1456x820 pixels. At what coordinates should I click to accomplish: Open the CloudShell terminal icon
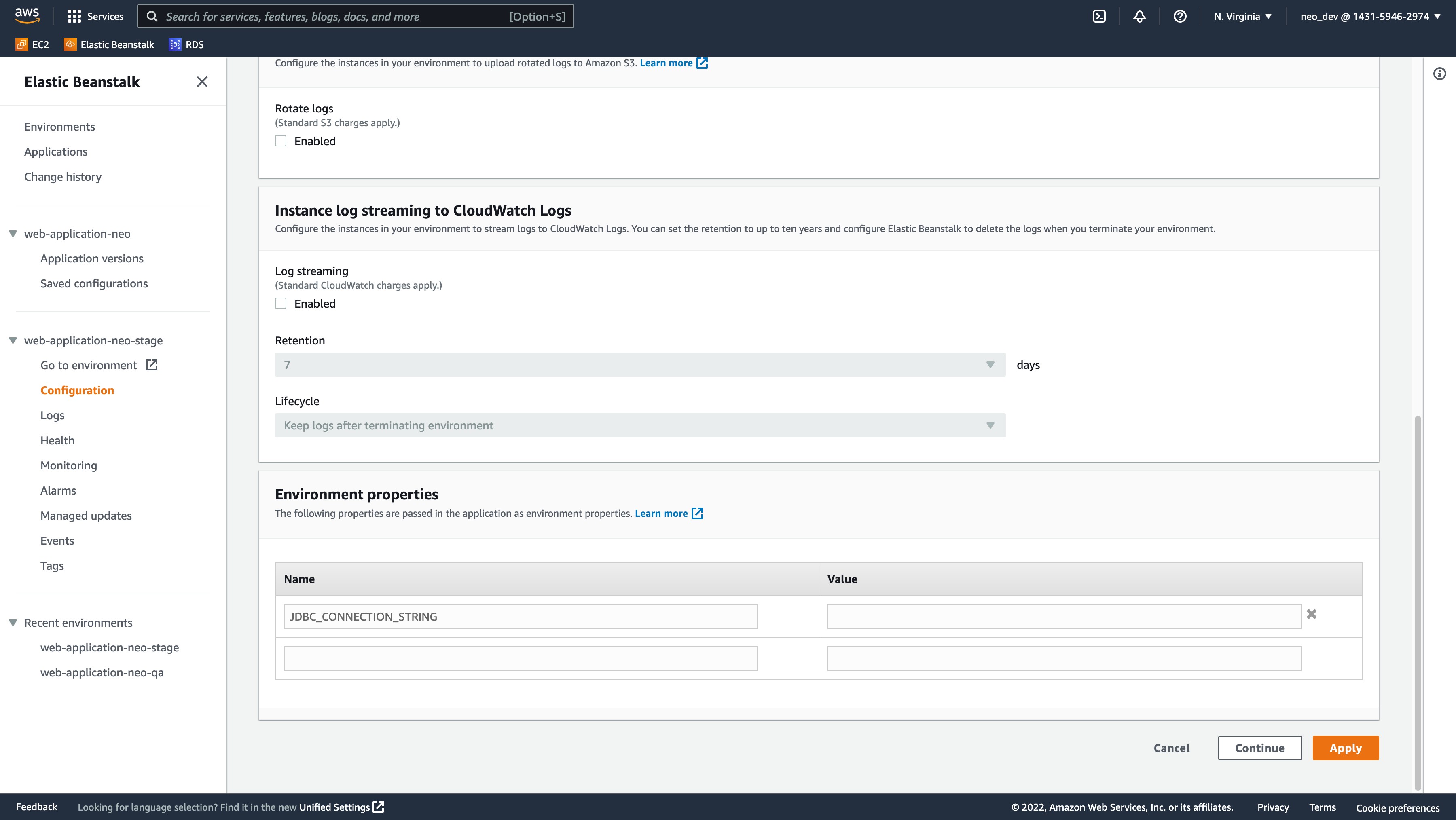(x=1099, y=17)
